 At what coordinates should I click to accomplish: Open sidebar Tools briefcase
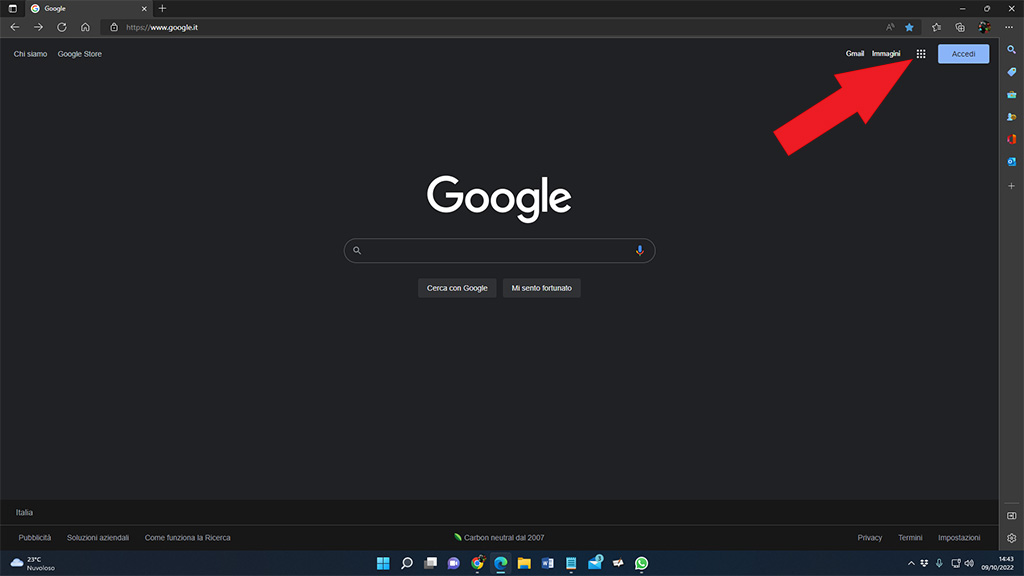1012,95
